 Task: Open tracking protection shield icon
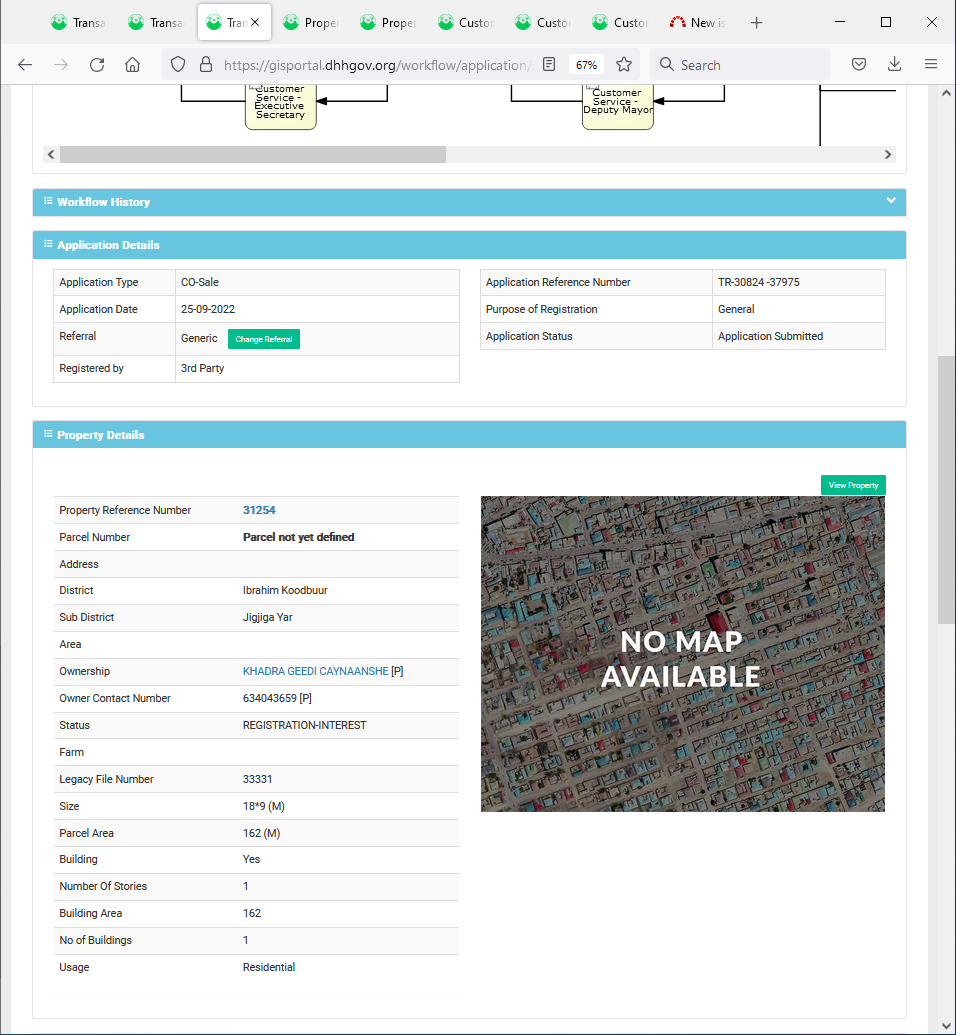pyautogui.click(x=178, y=64)
